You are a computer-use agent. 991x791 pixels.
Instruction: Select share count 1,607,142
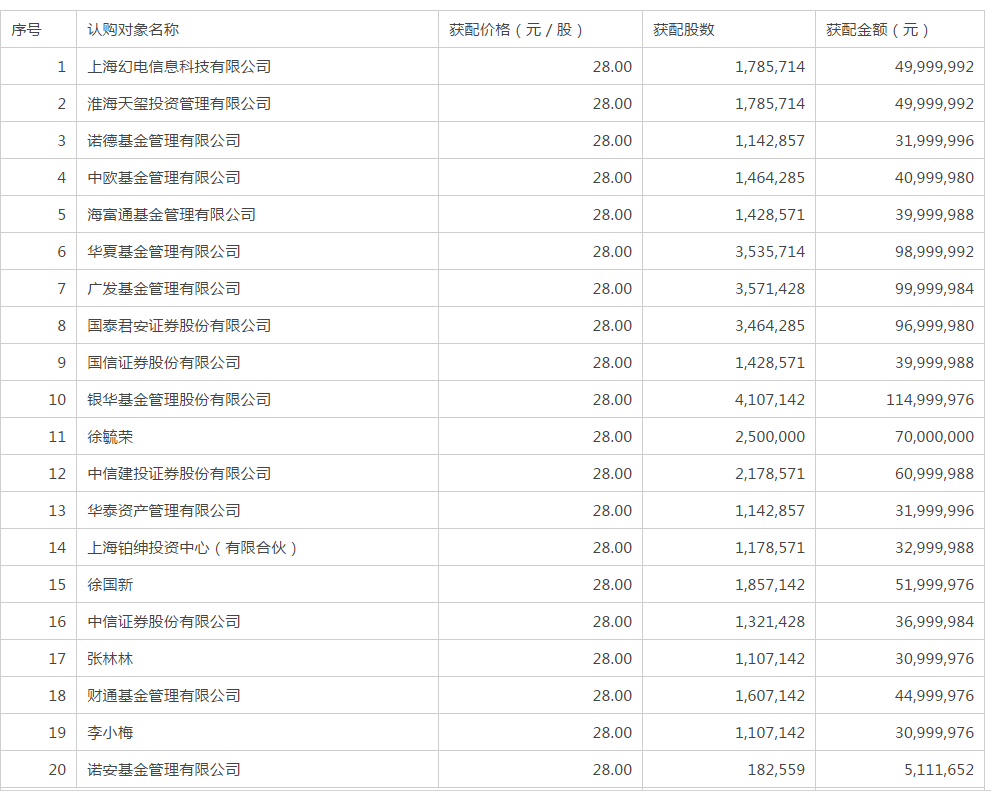click(x=770, y=696)
